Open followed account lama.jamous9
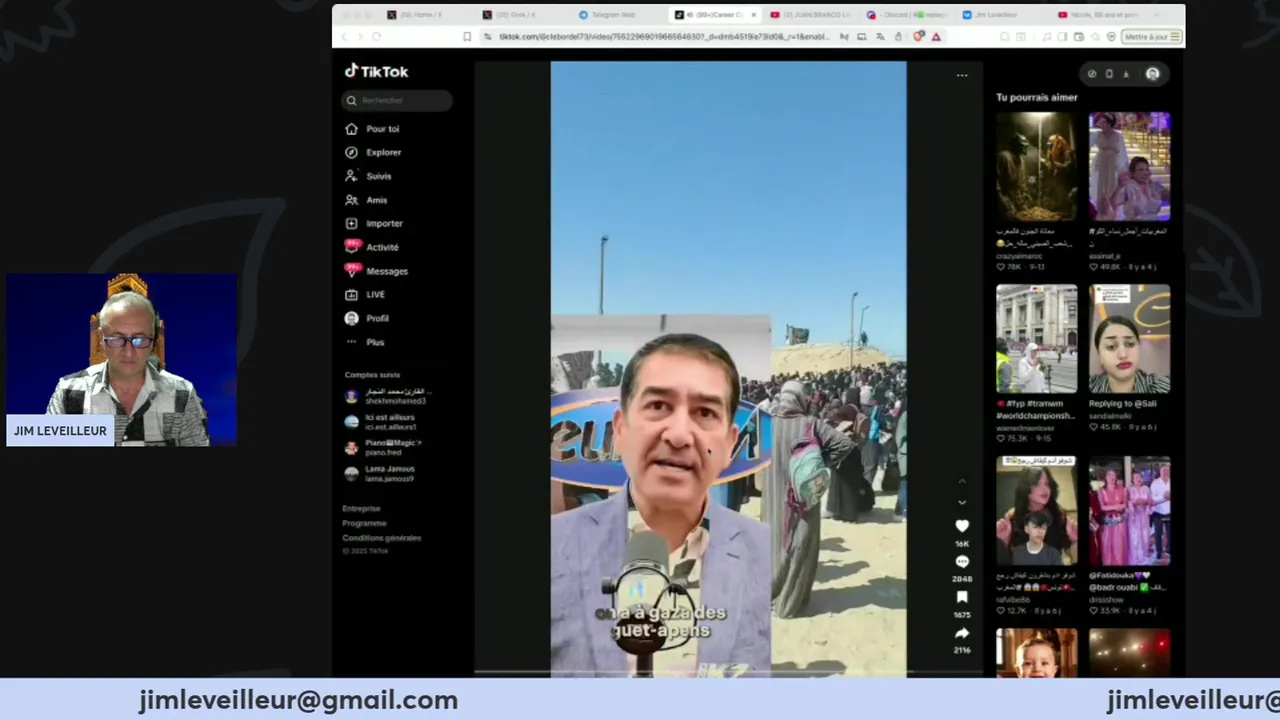1280x720 pixels. pyautogui.click(x=380, y=474)
